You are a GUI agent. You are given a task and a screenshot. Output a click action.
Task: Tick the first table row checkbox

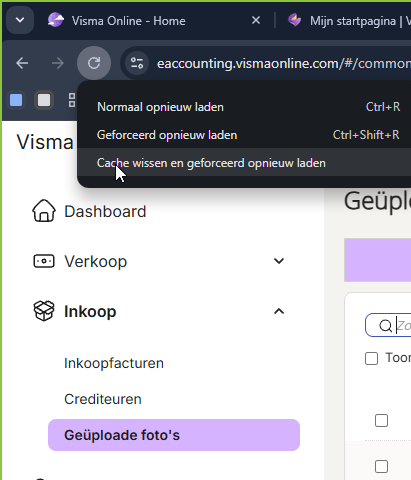coord(381,420)
